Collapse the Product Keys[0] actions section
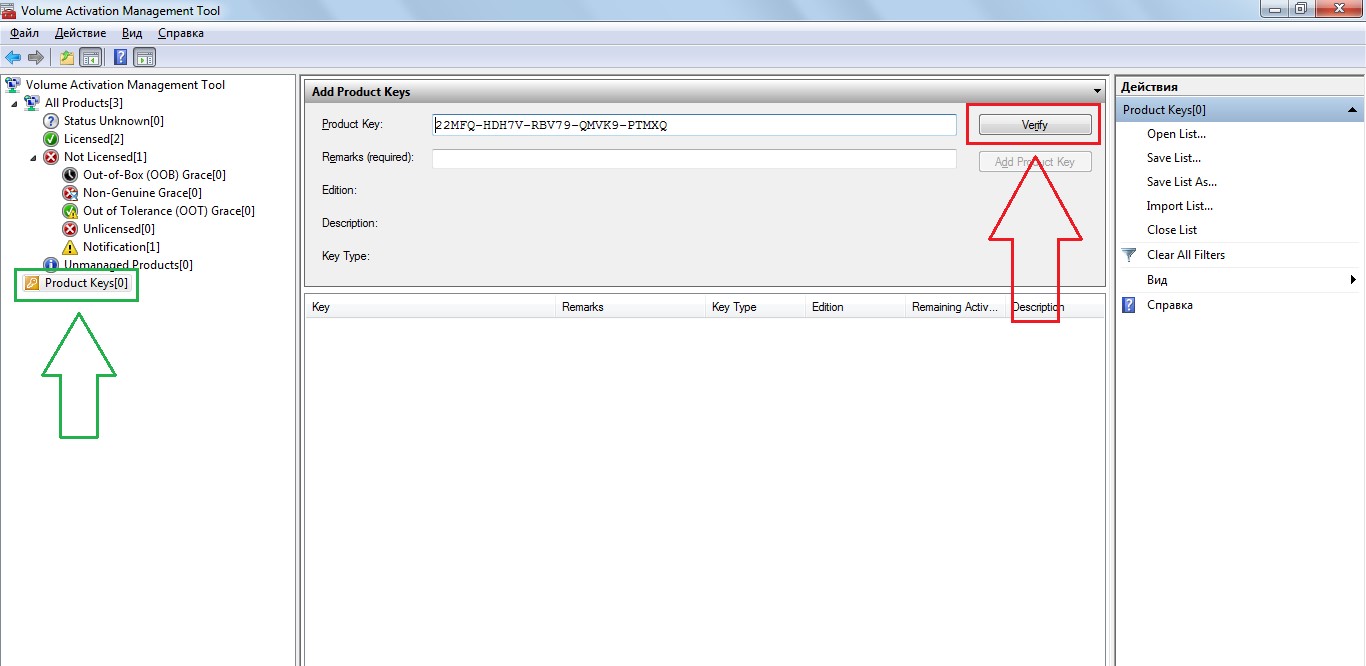The height and width of the screenshot is (666, 1366). pos(1352,110)
